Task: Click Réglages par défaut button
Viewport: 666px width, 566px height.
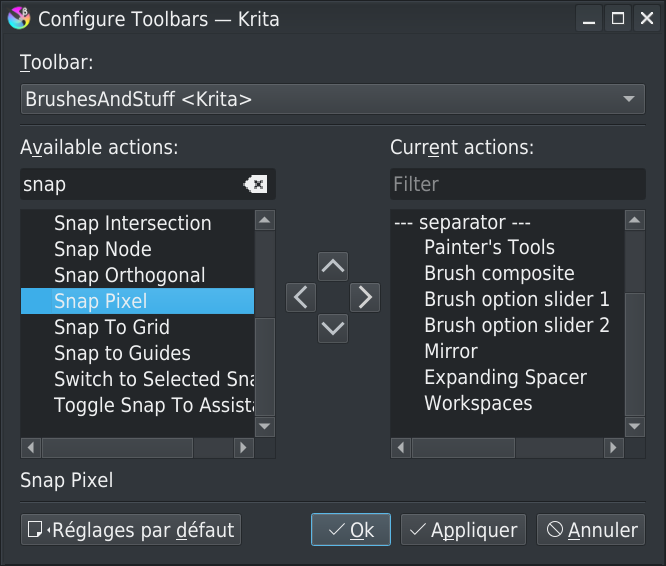Action: (x=131, y=530)
